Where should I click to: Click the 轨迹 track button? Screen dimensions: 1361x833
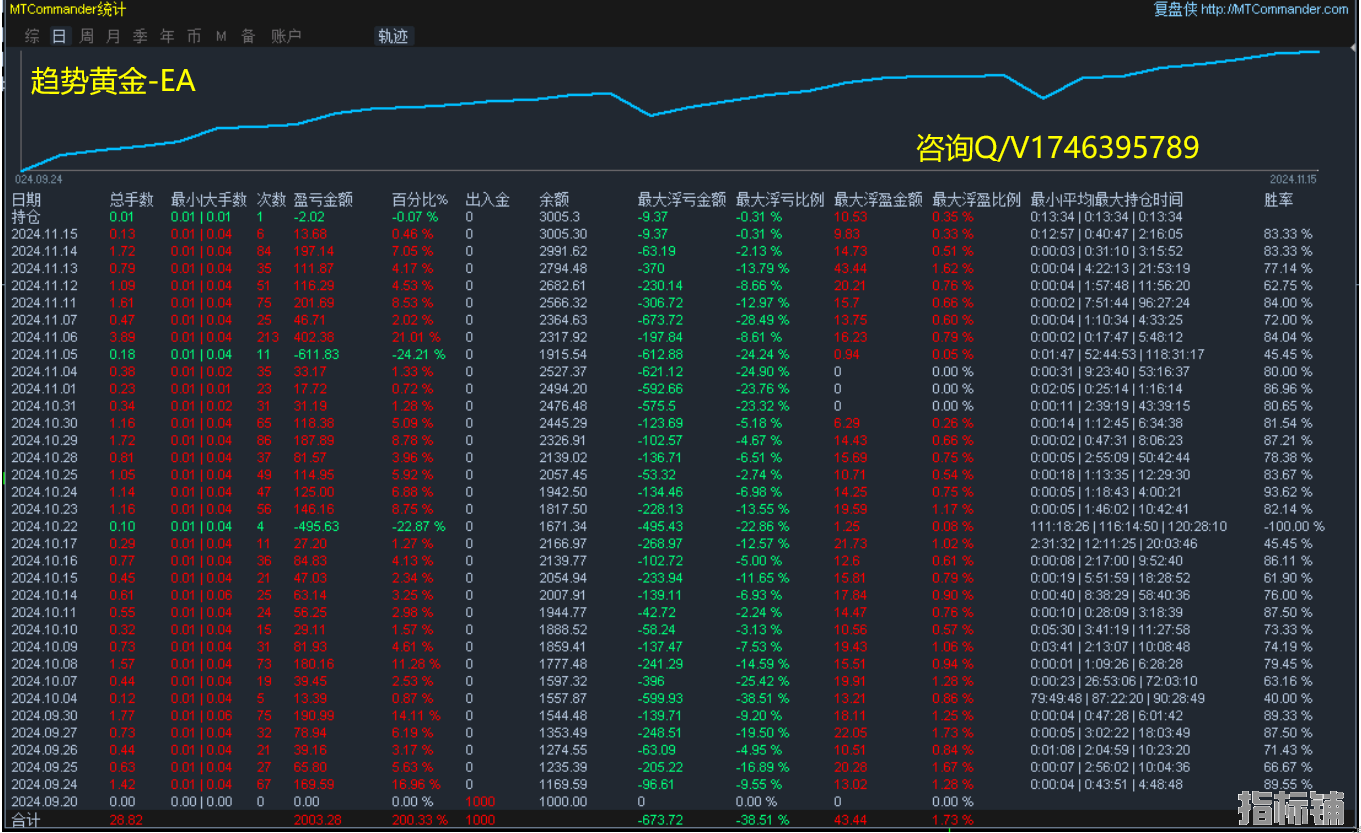click(393, 36)
